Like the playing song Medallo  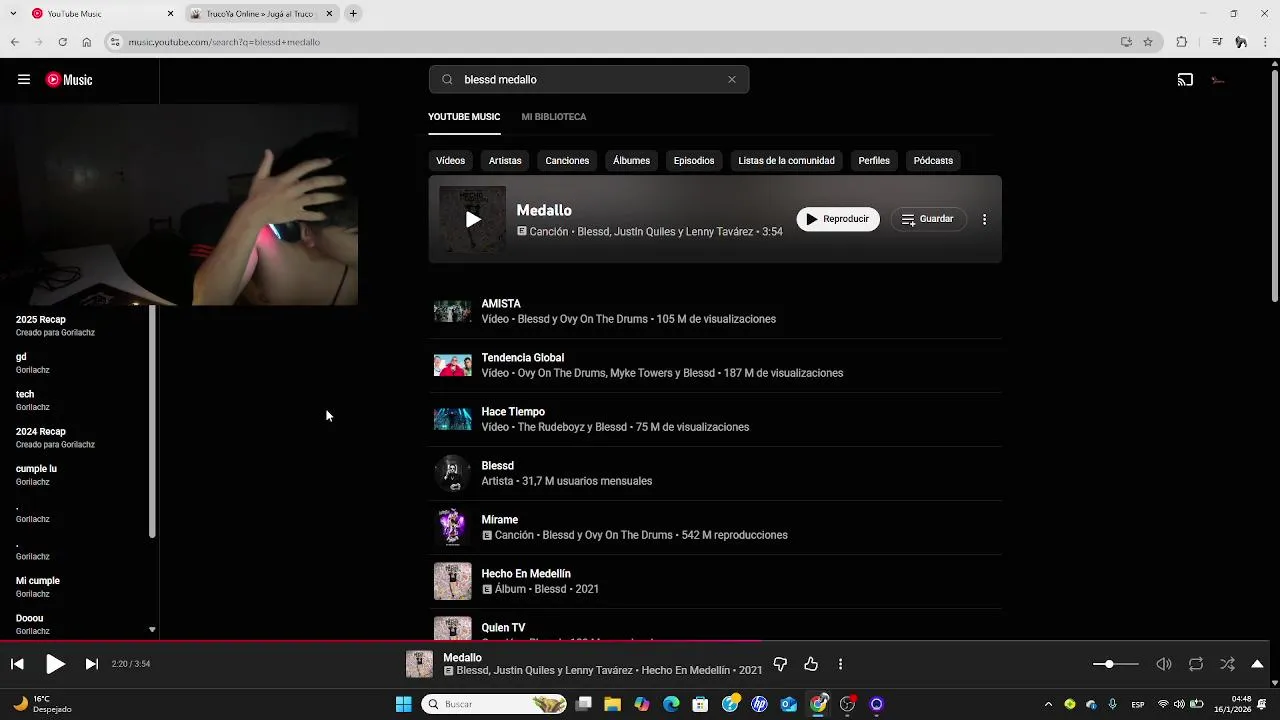click(811, 664)
